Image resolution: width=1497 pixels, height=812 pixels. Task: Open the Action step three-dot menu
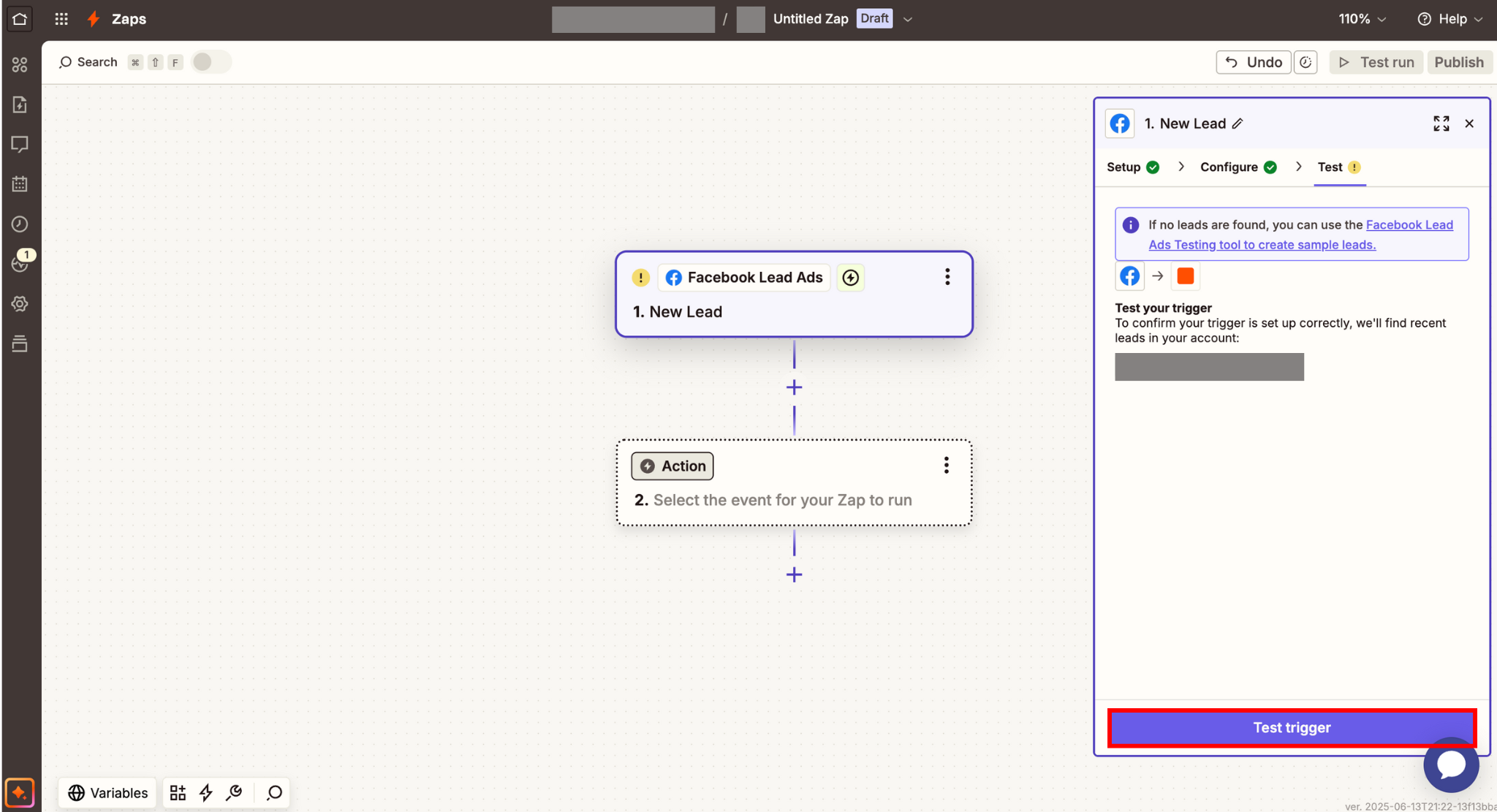[947, 466]
